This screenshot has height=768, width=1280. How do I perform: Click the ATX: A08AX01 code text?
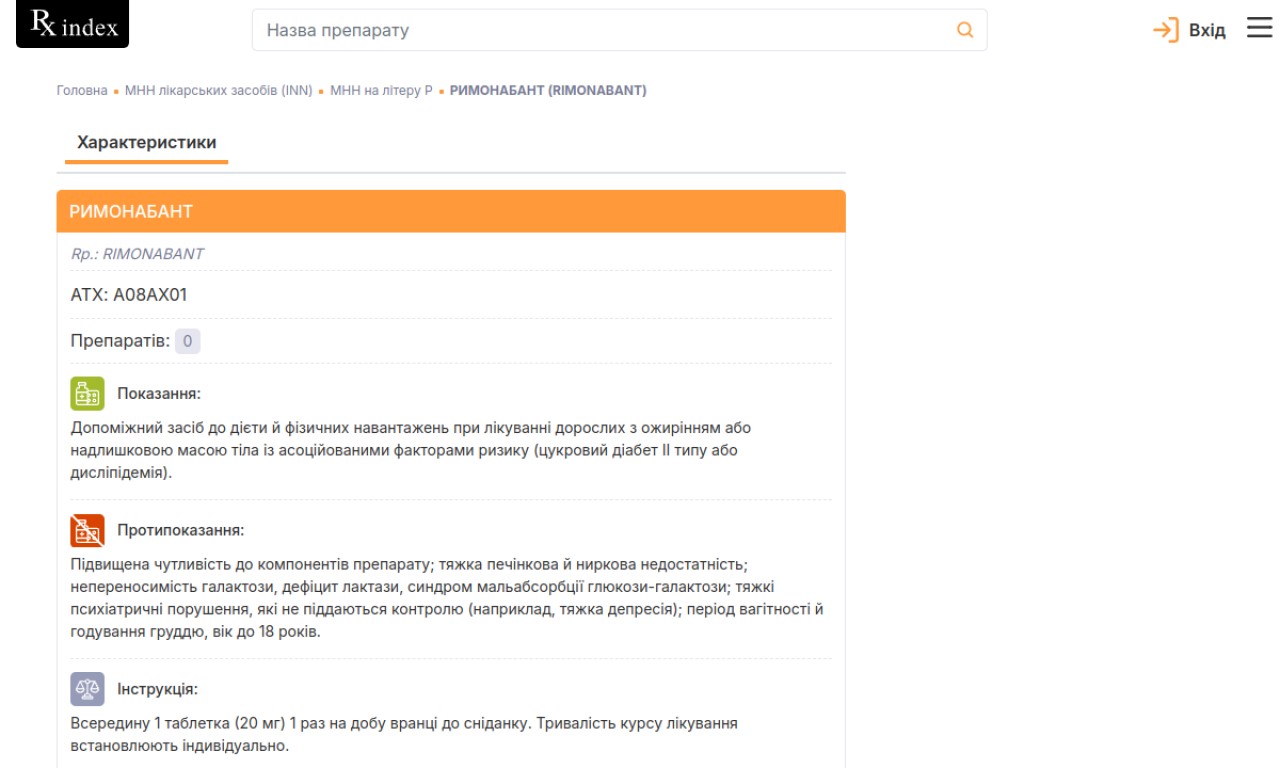[x=129, y=295]
